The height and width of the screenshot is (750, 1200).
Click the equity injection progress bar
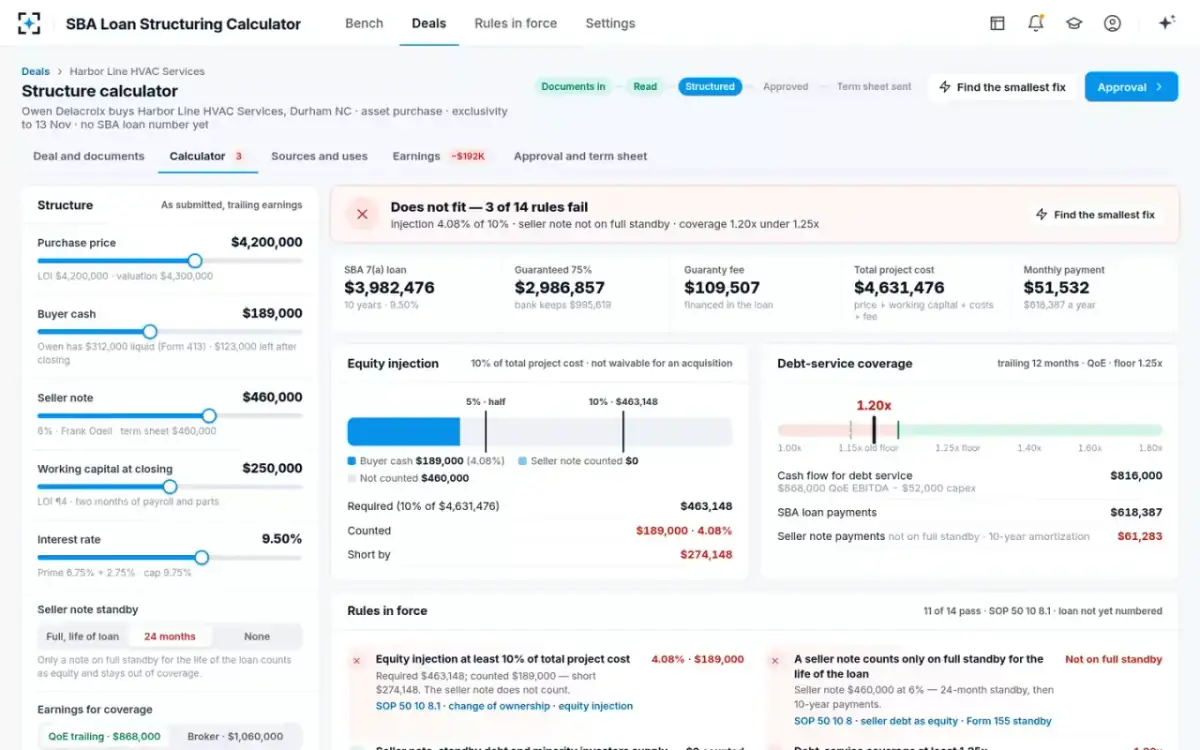pos(540,432)
